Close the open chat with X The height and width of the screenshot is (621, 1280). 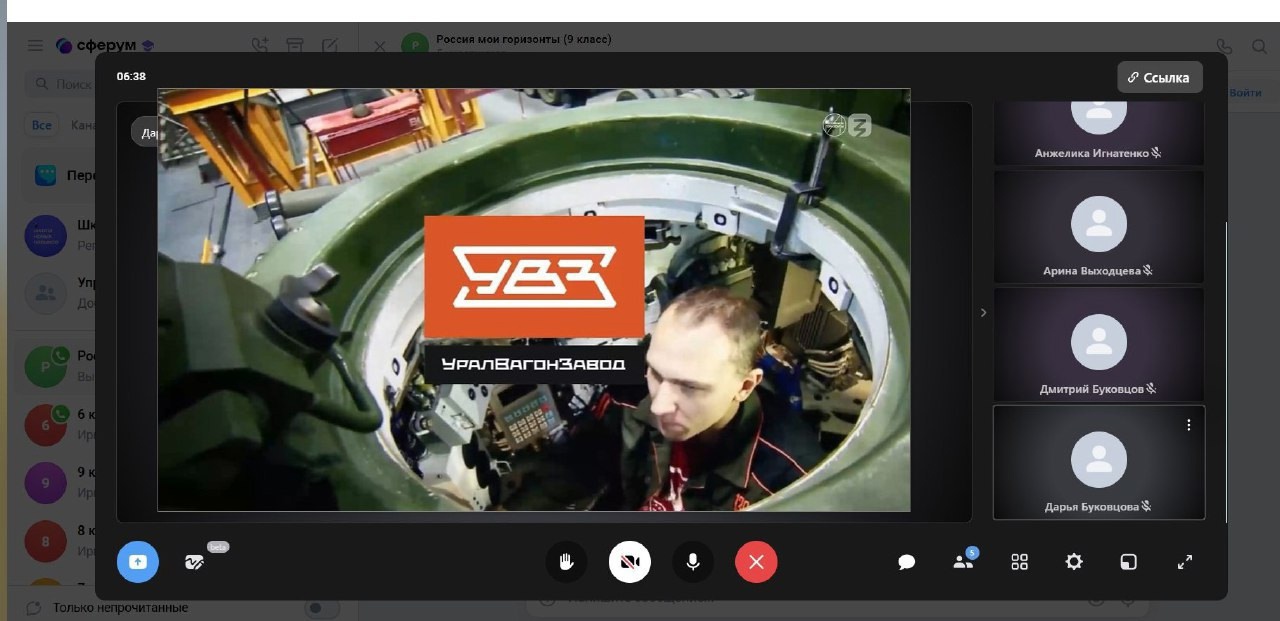pyautogui.click(x=380, y=46)
